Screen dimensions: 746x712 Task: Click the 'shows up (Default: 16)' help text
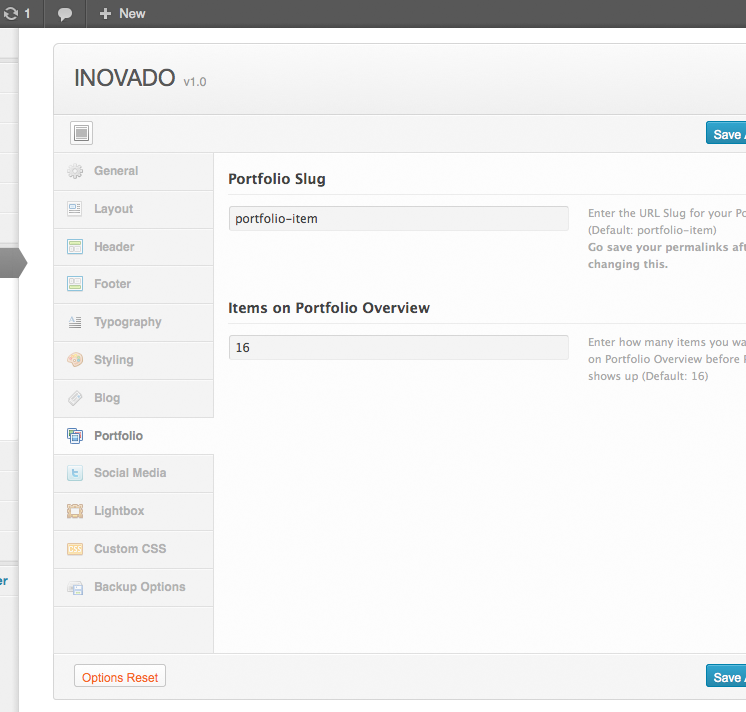click(648, 376)
